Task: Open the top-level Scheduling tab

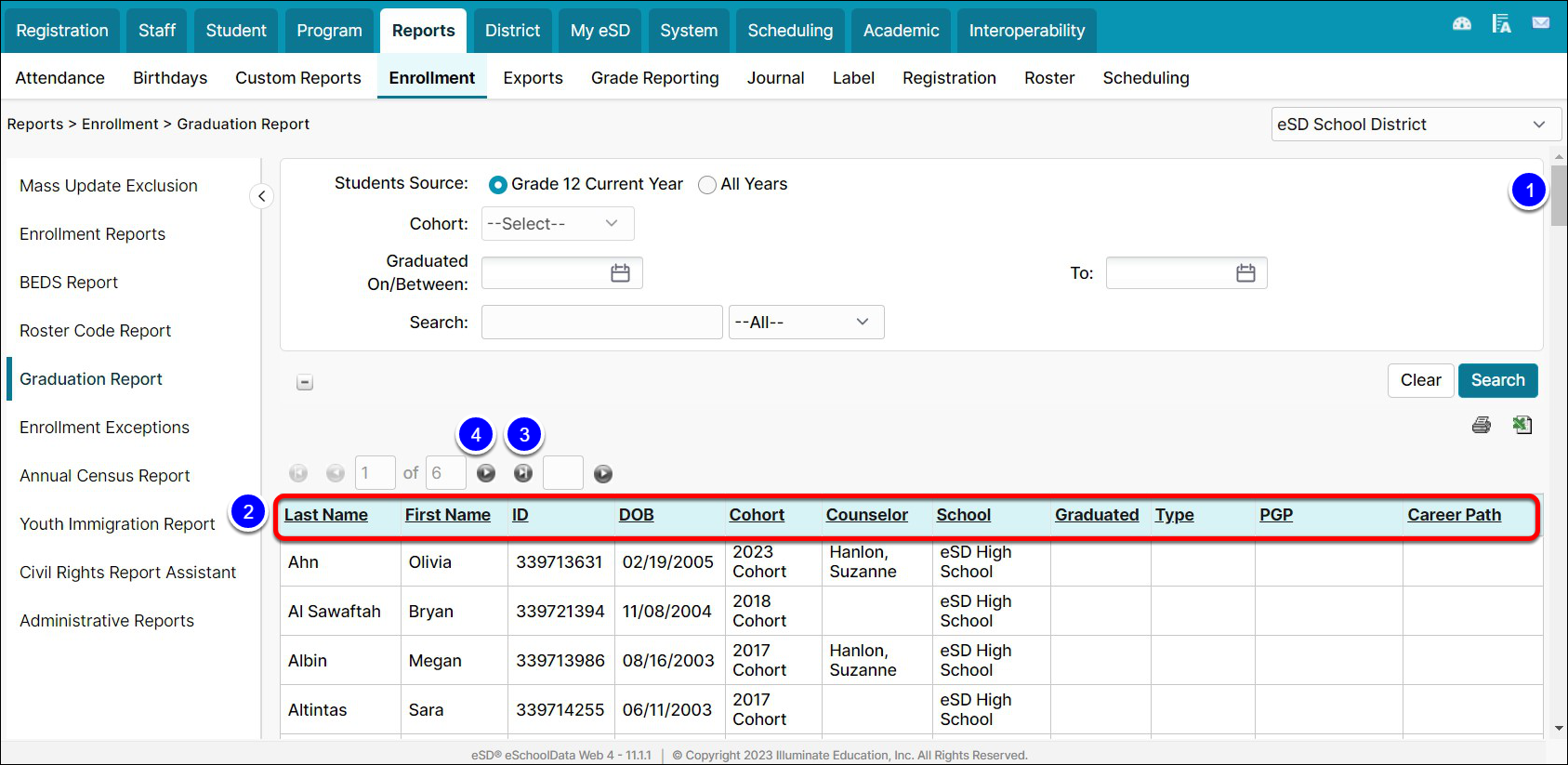Action: pos(790,31)
